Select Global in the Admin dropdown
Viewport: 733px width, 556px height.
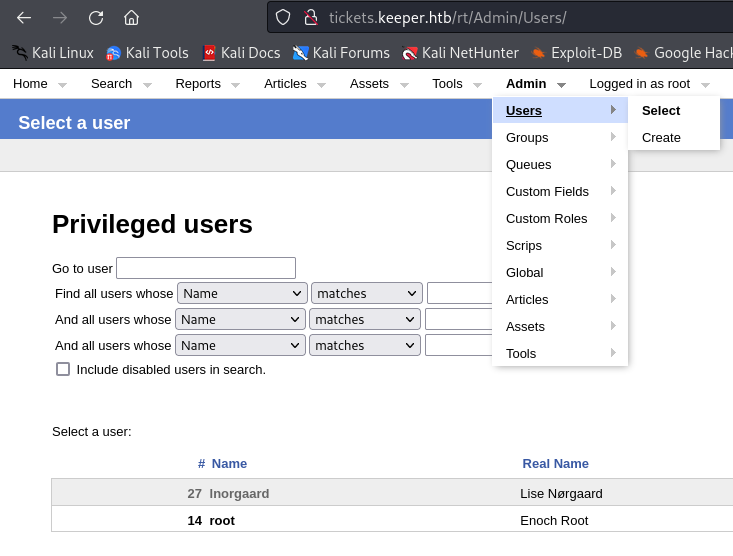pos(560,273)
